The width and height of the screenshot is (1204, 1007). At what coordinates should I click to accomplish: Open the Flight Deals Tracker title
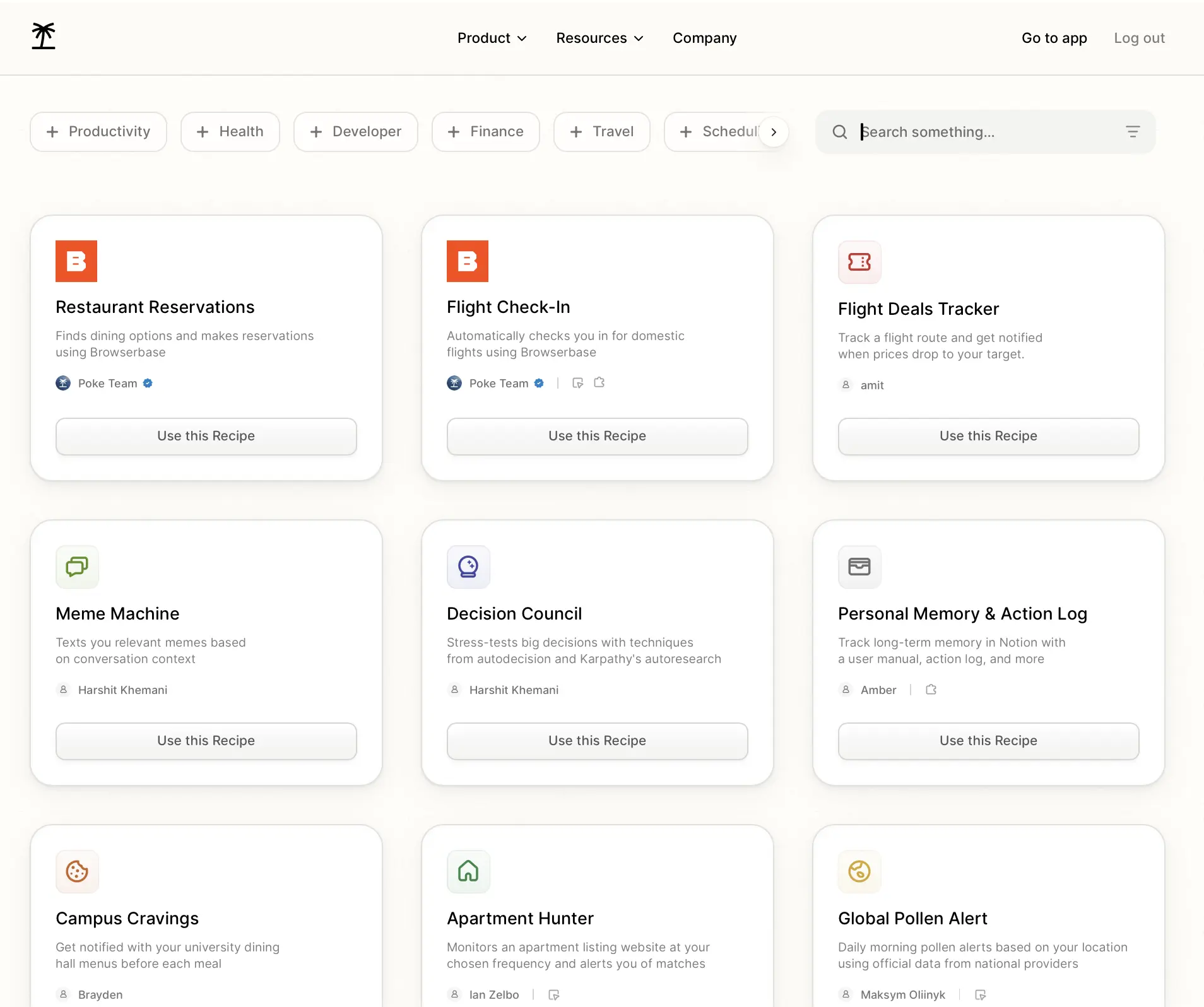coord(919,309)
